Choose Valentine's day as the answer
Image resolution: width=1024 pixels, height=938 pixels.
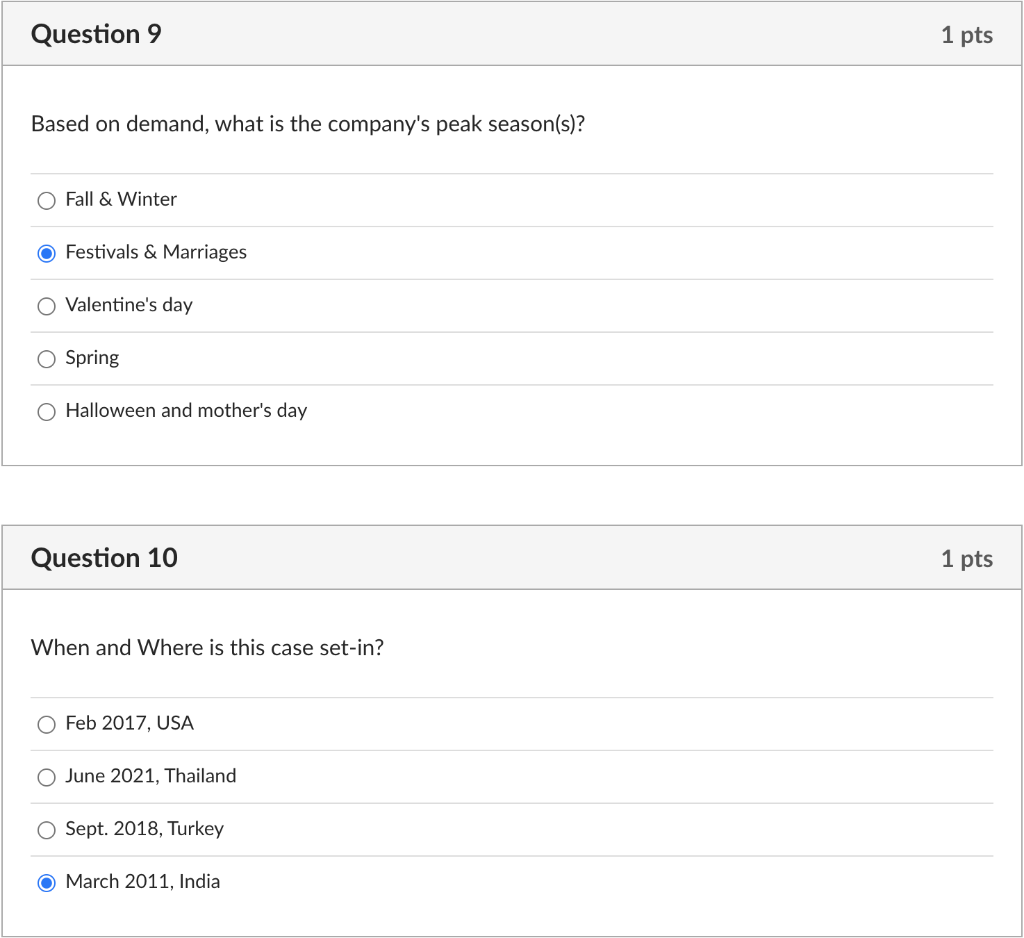tap(46, 306)
